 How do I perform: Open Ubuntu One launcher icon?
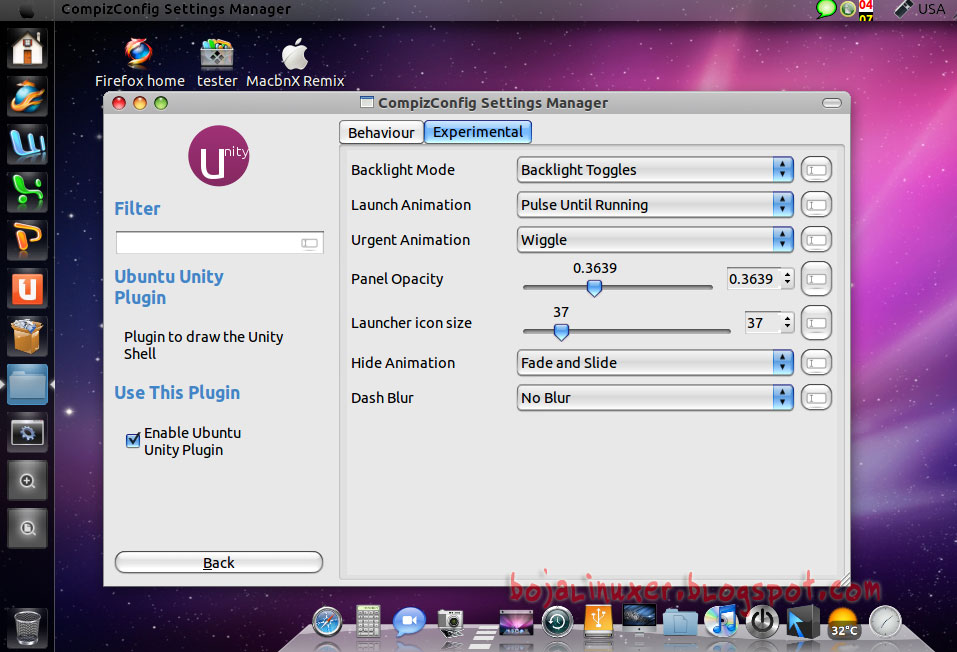pos(27,288)
